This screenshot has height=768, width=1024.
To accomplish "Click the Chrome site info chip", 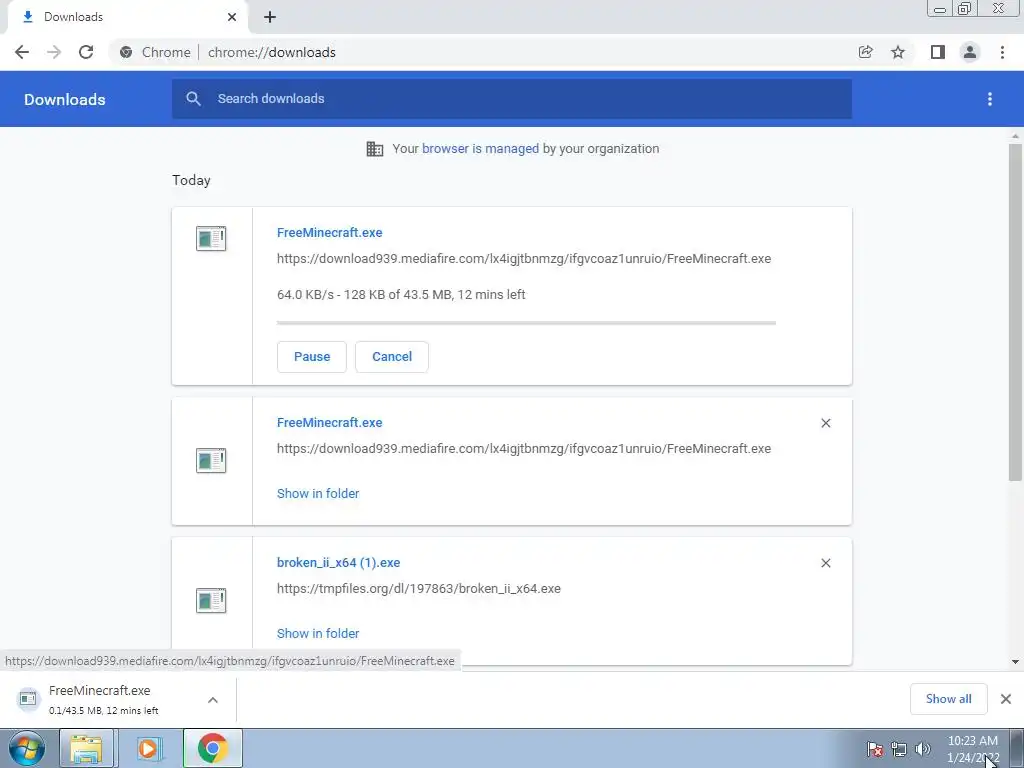I will click(x=155, y=52).
